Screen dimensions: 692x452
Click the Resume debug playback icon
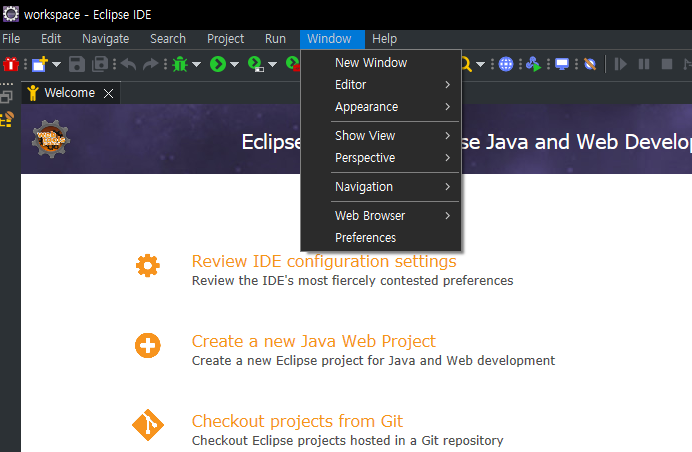(x=621, y=64)
